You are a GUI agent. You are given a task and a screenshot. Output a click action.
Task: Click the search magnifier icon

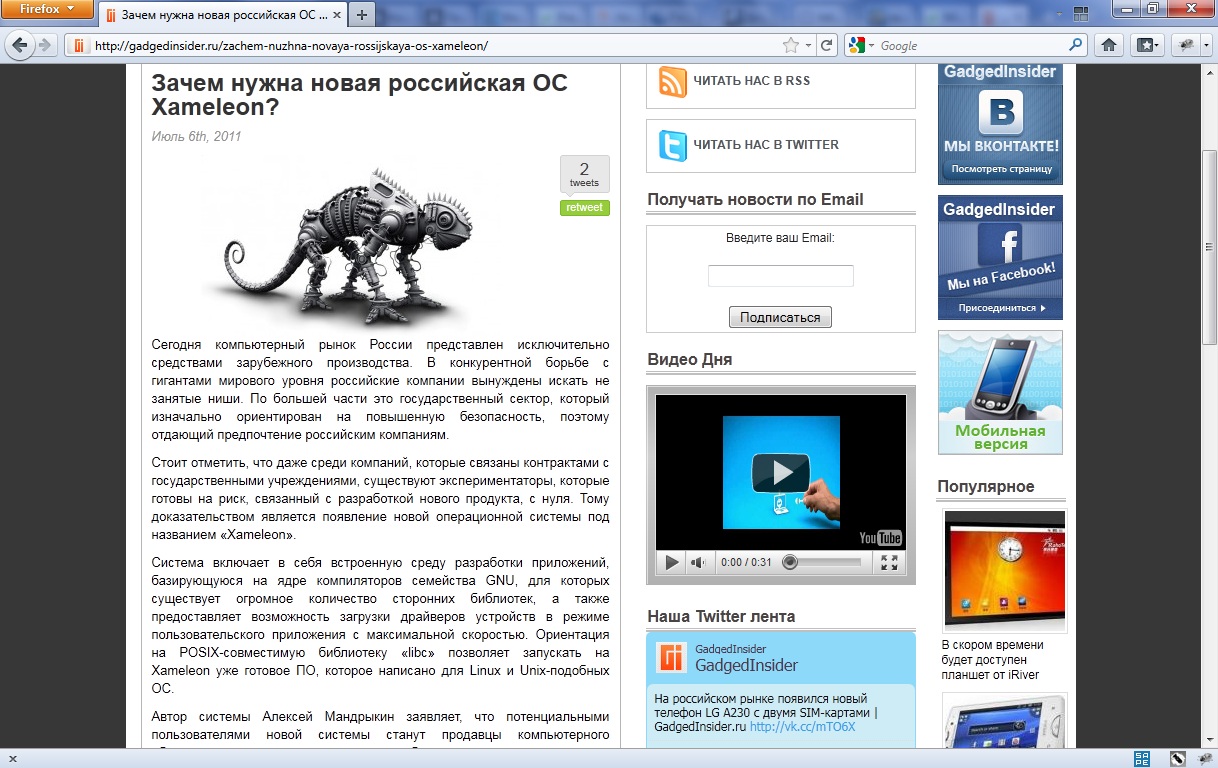click(x=1076, y=46)
